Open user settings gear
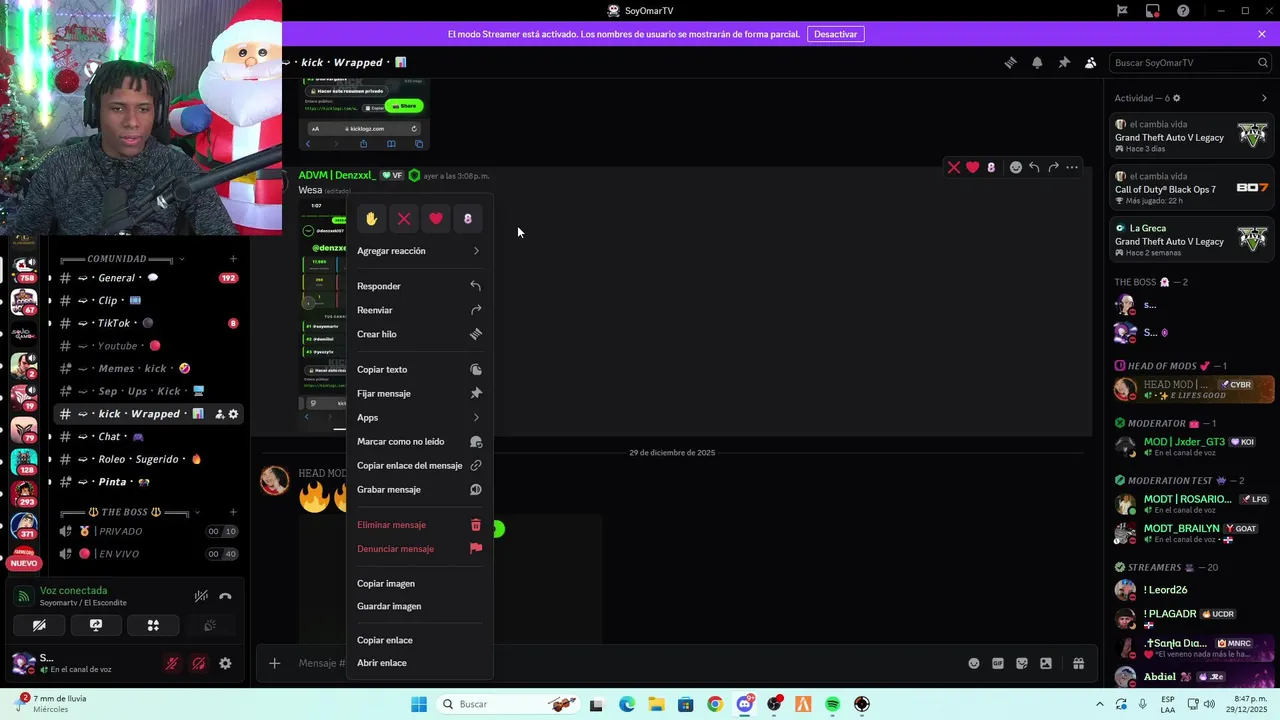Screen dimensions: 1280x720 [225, 663]
